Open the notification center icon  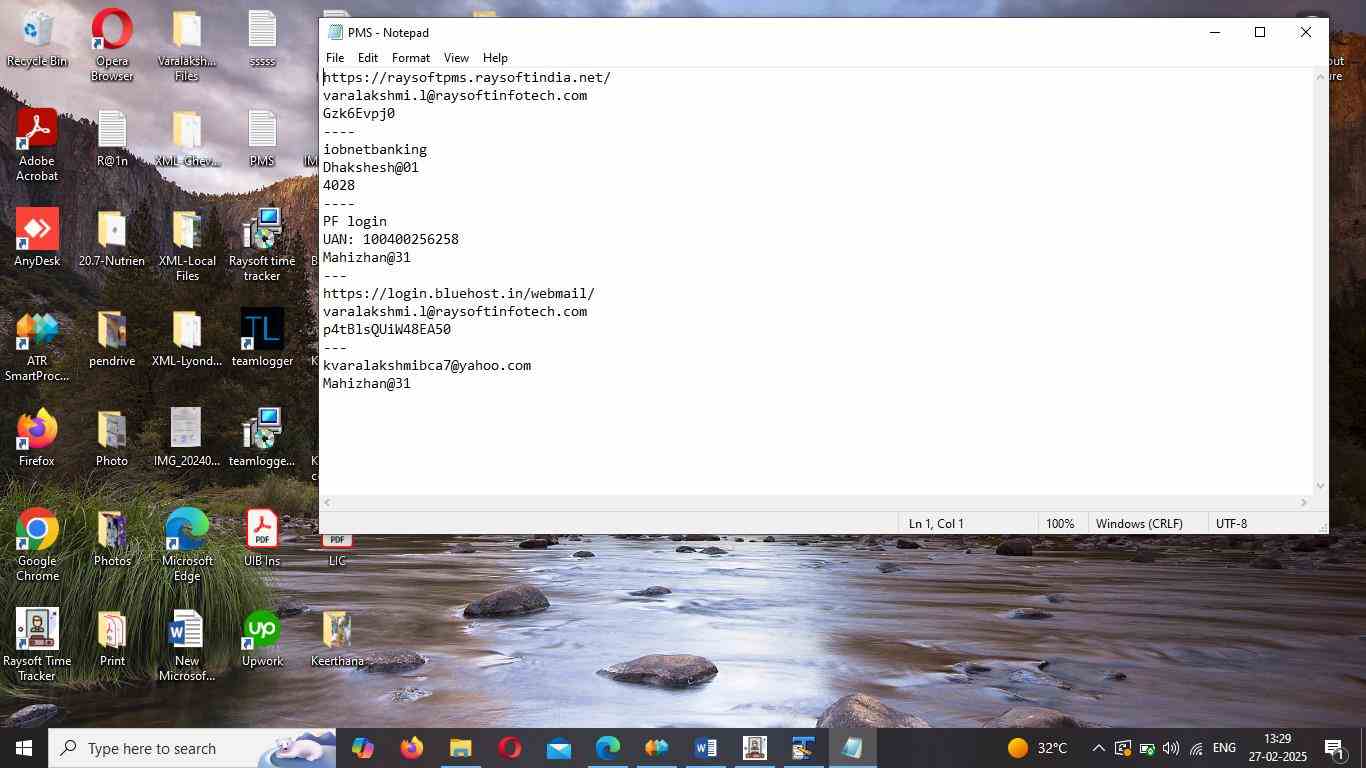pyautogui.click(x=1334, y=748)
